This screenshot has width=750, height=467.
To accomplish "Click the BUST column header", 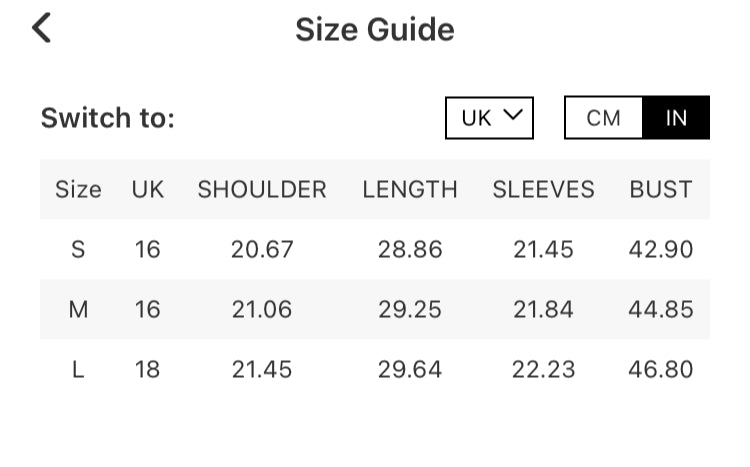I will 660,189.
